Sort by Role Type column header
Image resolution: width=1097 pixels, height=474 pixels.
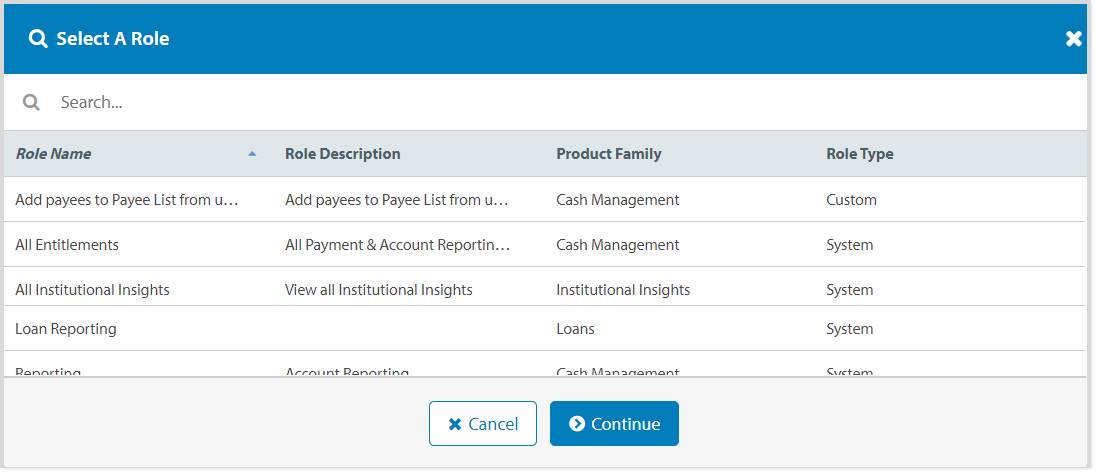point(859,154)
